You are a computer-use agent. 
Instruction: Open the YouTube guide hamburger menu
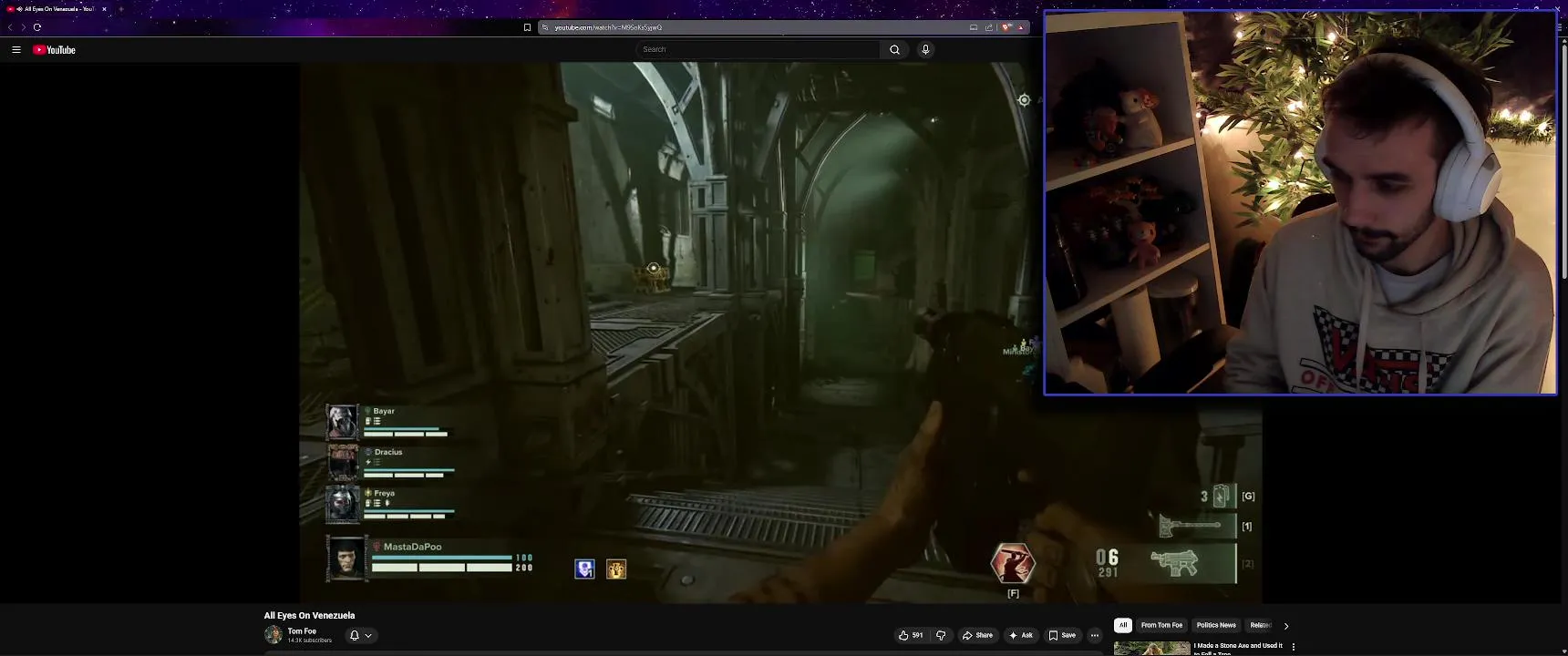[16, 50]
